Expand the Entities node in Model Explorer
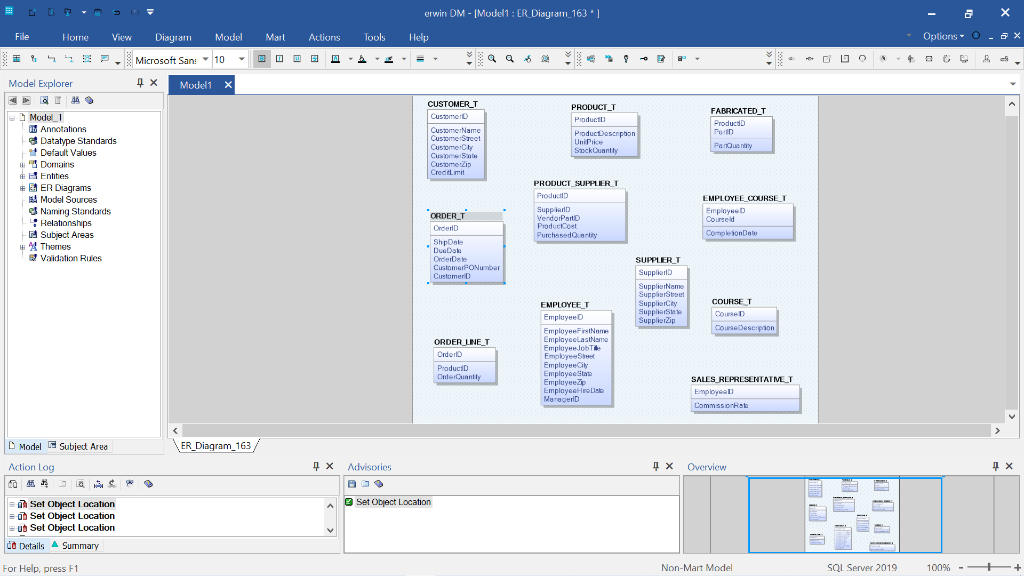This screenshot has width=1024, height=576. pyautogui.click(x=21, y=176)
